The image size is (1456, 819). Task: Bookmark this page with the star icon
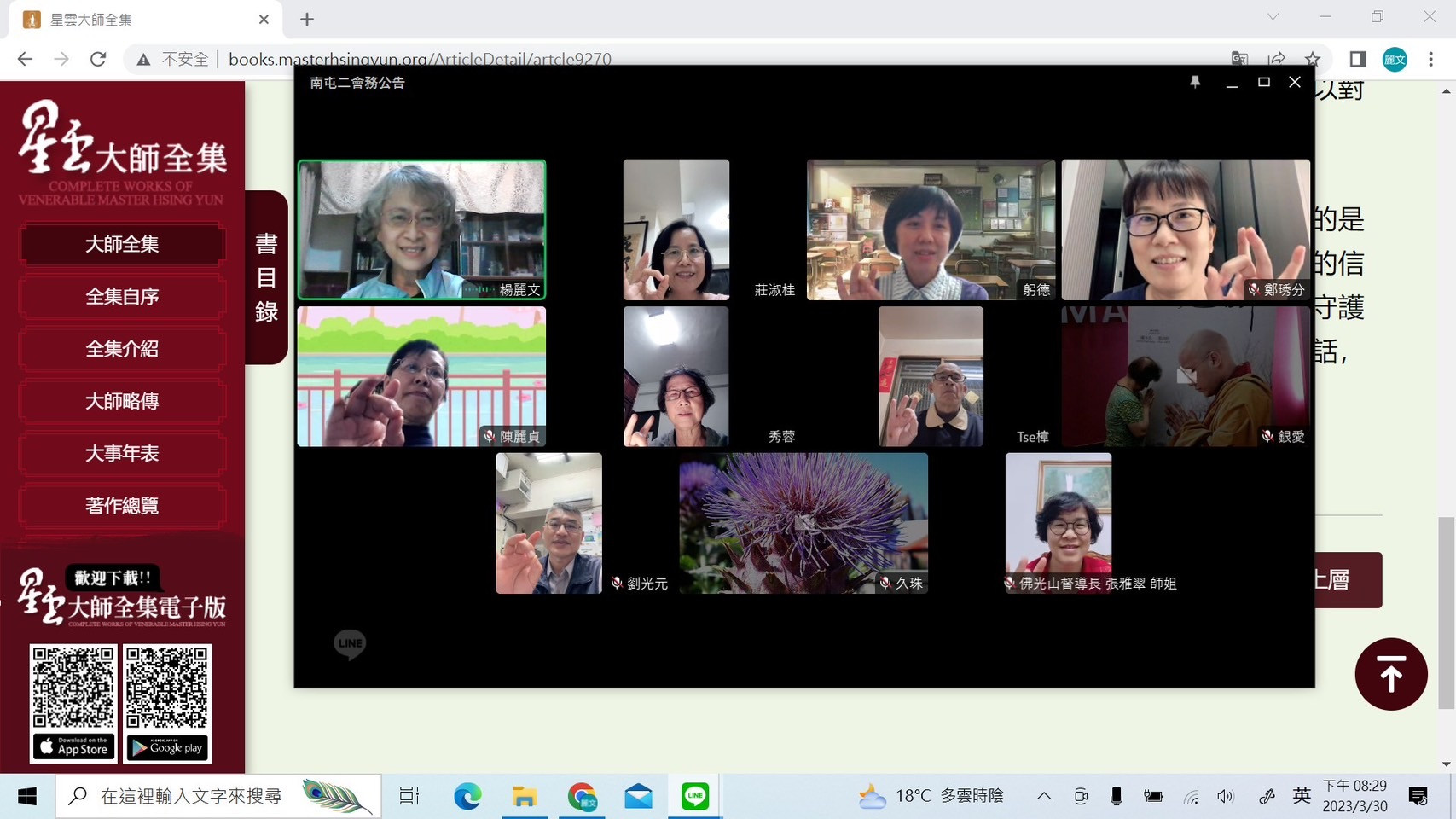coord(1312,59)
